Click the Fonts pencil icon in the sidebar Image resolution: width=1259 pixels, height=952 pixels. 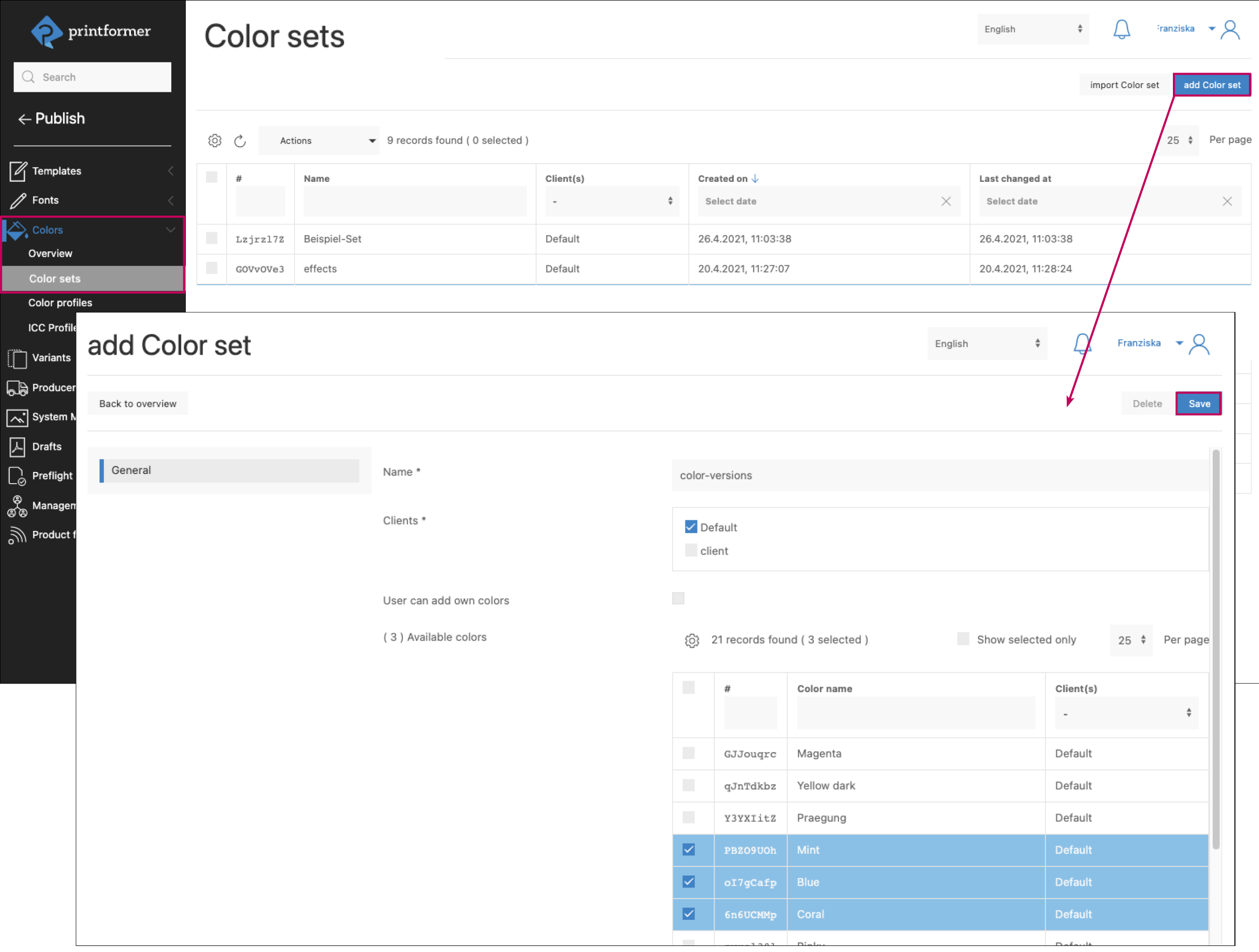[18, 200]
